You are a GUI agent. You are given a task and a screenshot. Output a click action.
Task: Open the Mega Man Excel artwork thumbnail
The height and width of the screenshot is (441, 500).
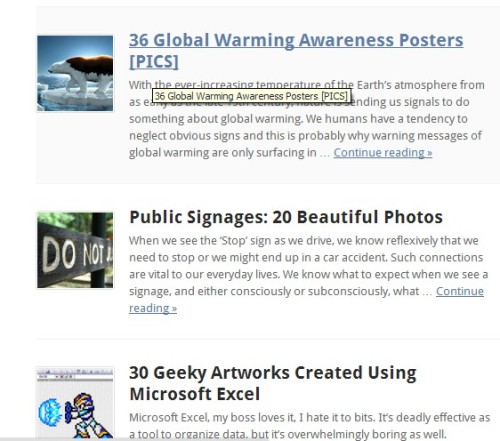click(x=75, y=403)
